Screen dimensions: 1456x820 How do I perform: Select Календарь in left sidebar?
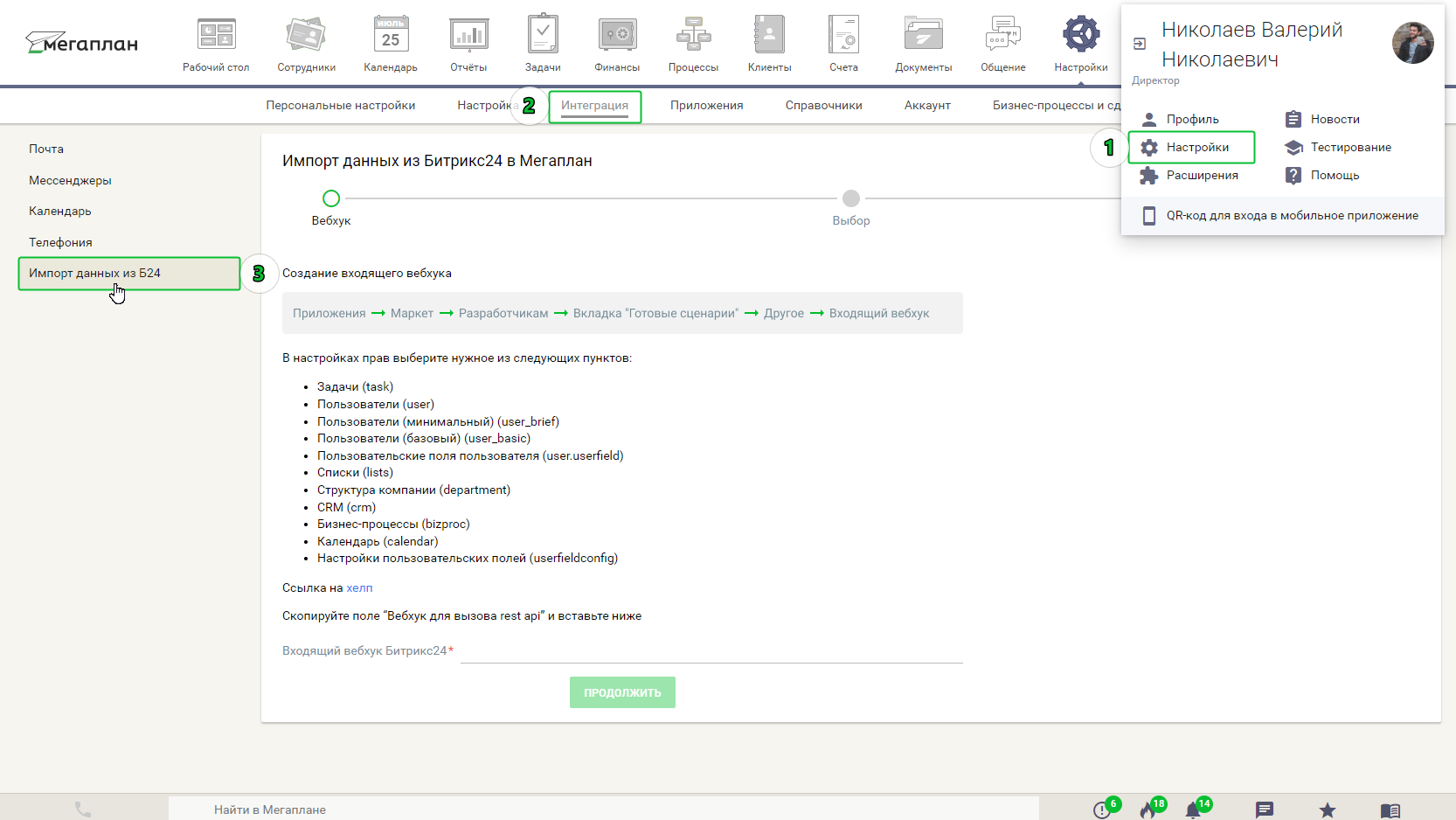coord(60,211)
